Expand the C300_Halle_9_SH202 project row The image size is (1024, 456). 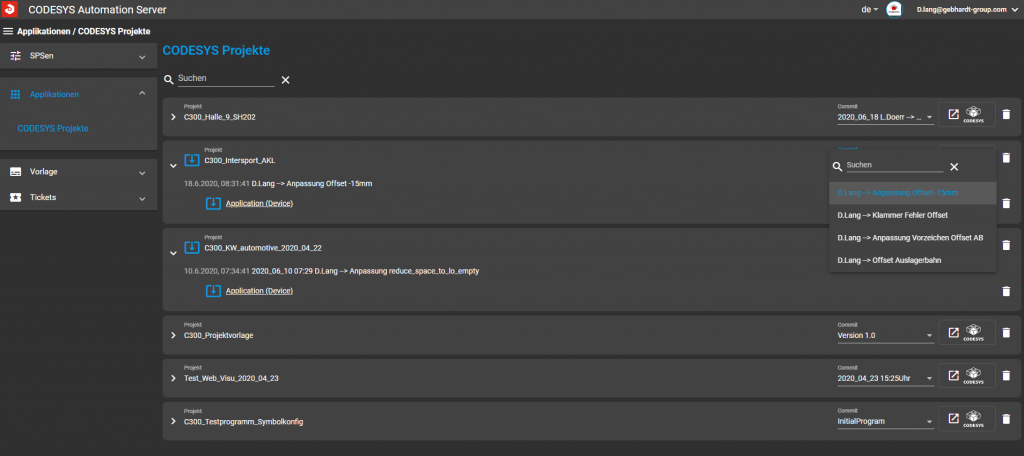(x=173, y=117)
